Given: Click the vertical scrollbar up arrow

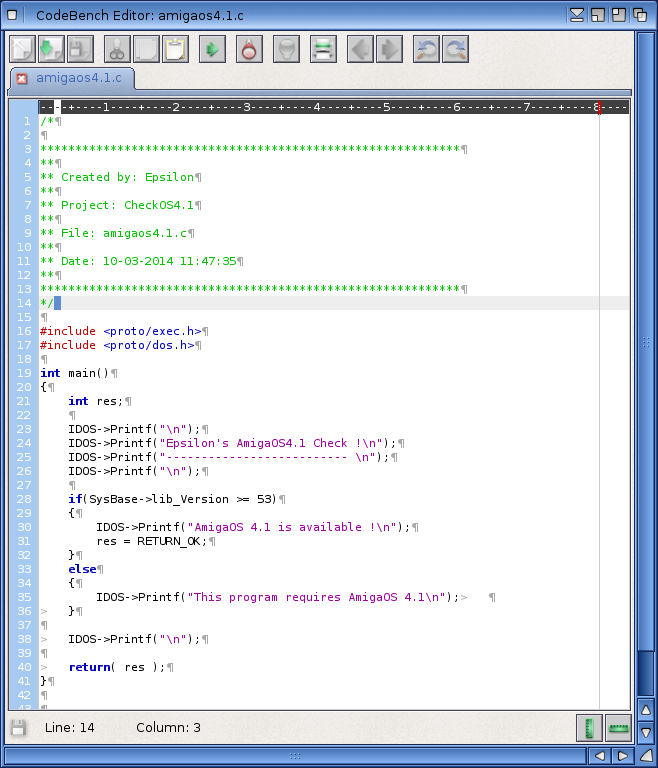Looking at the screenshot, I should [646, 710].
